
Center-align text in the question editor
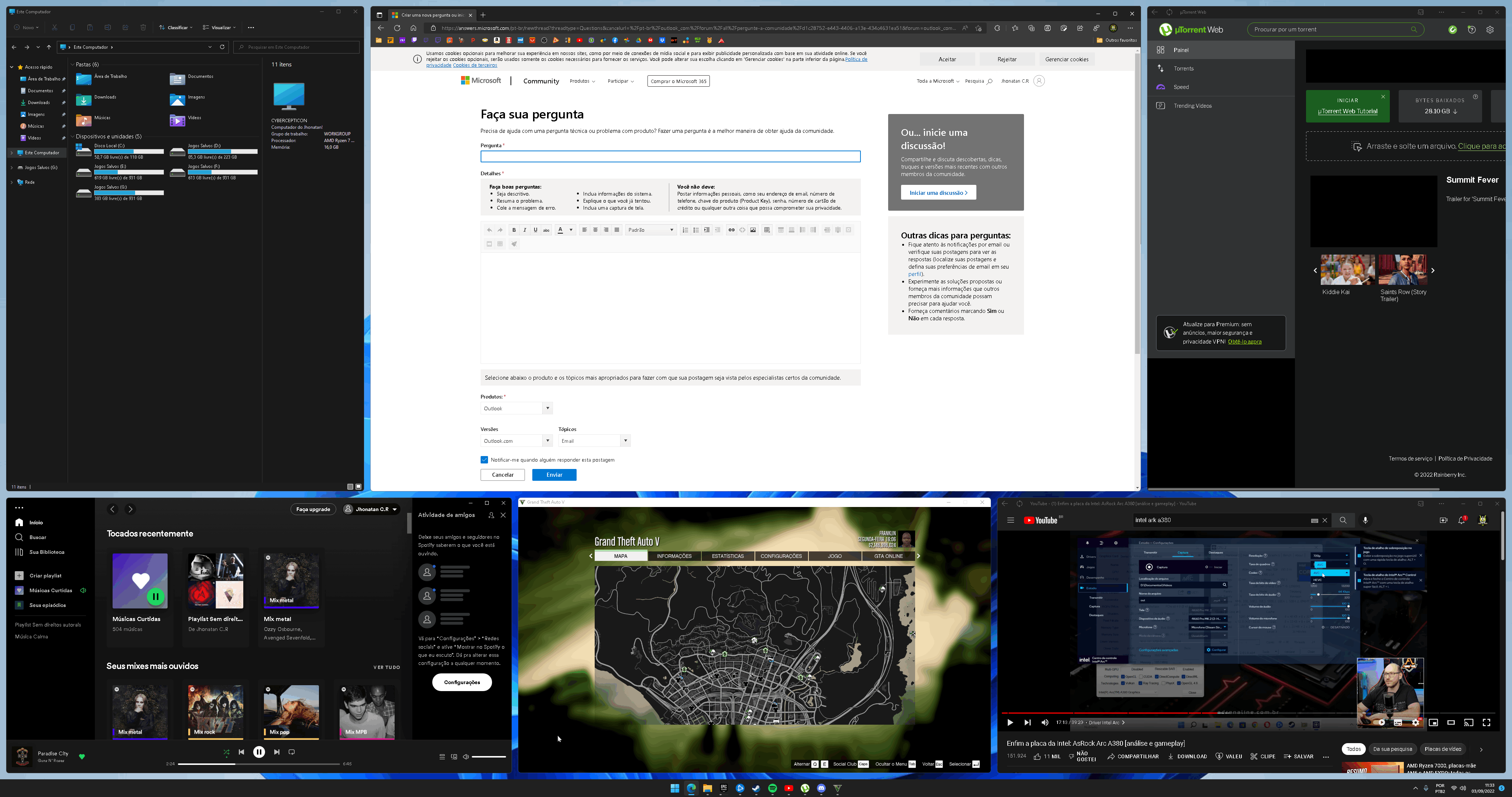[x=595, y=230]
